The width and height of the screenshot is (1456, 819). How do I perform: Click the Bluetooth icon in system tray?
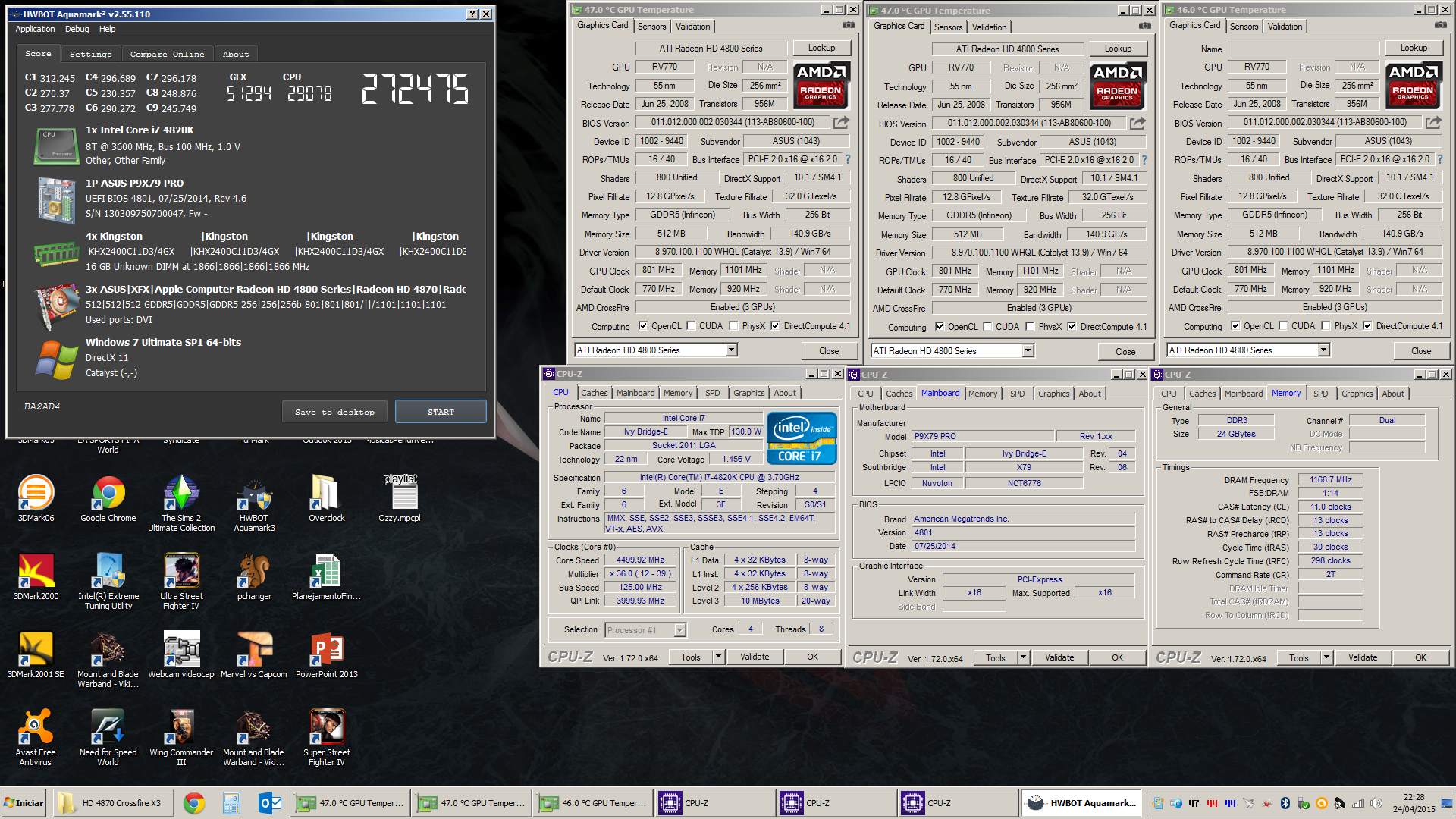[1285, 803]
